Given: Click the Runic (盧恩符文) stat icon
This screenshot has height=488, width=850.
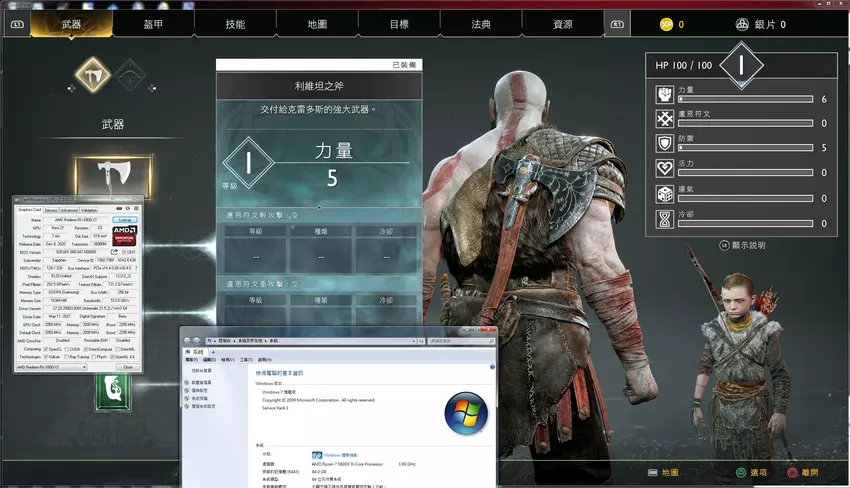Looking at the screenshot, I should [x=663, y=120].
